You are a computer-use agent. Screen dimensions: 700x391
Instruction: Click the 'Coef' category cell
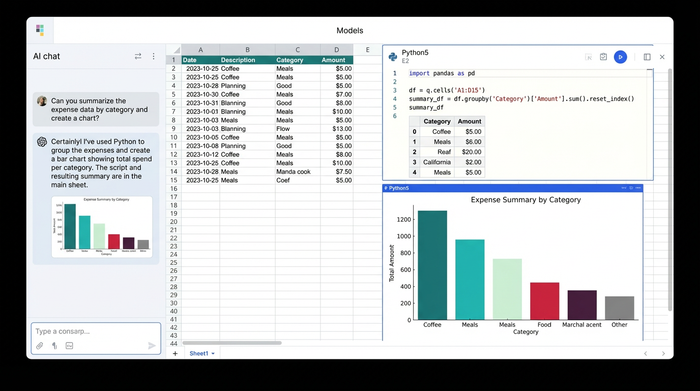(297, 180)
